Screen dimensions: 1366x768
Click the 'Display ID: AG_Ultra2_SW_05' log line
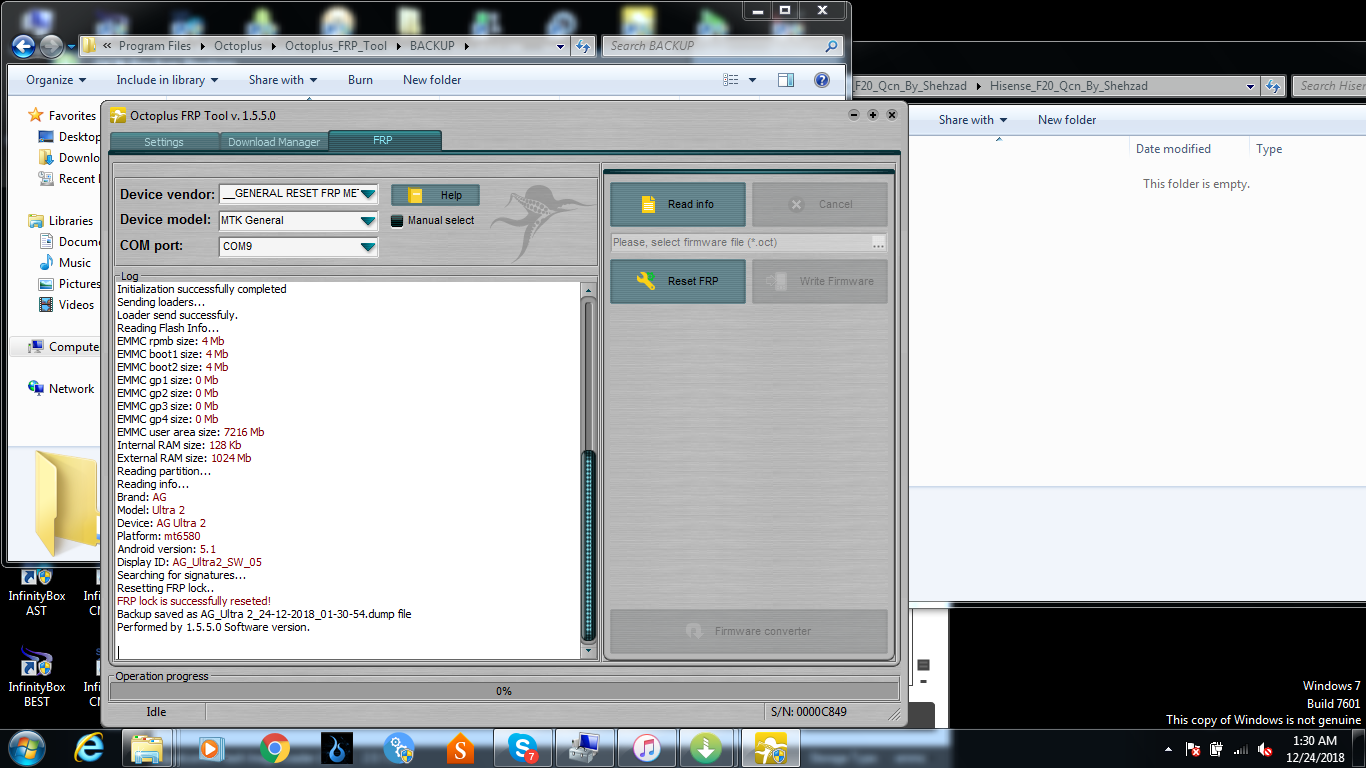tap(189, 562)
